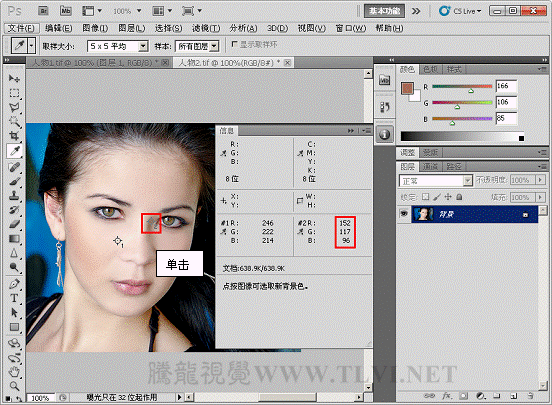Toggle visibility eye of Background layer
Image resolution: width=552 pixels, height=405 pixels.
click(x=404, y=213)
